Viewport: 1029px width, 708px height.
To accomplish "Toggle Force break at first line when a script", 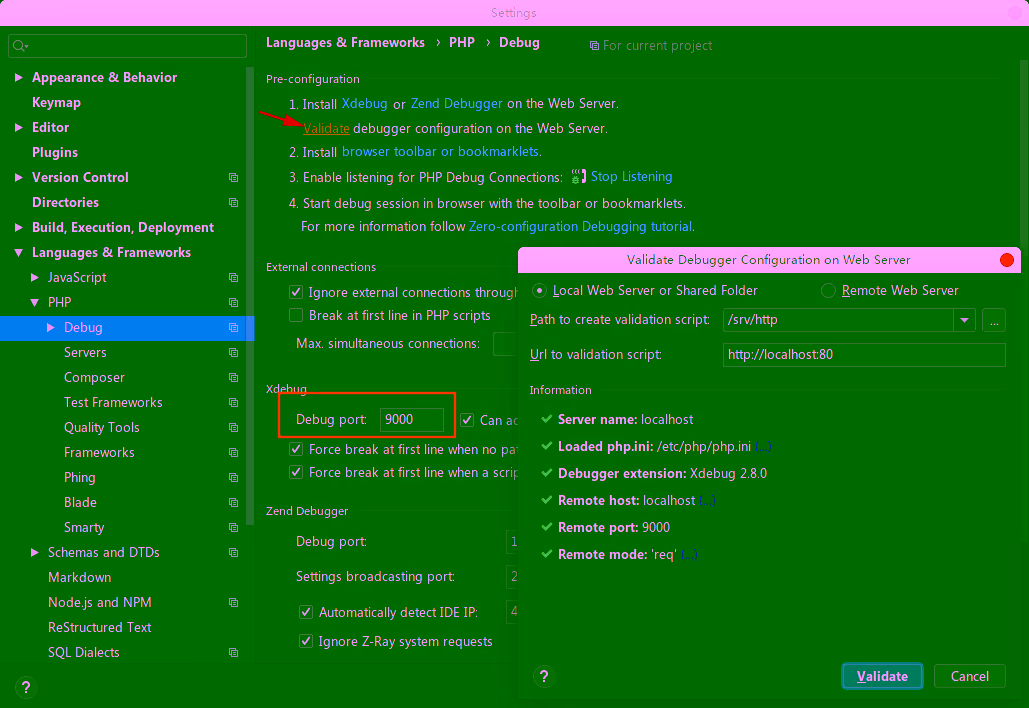I will coord(296,472).
